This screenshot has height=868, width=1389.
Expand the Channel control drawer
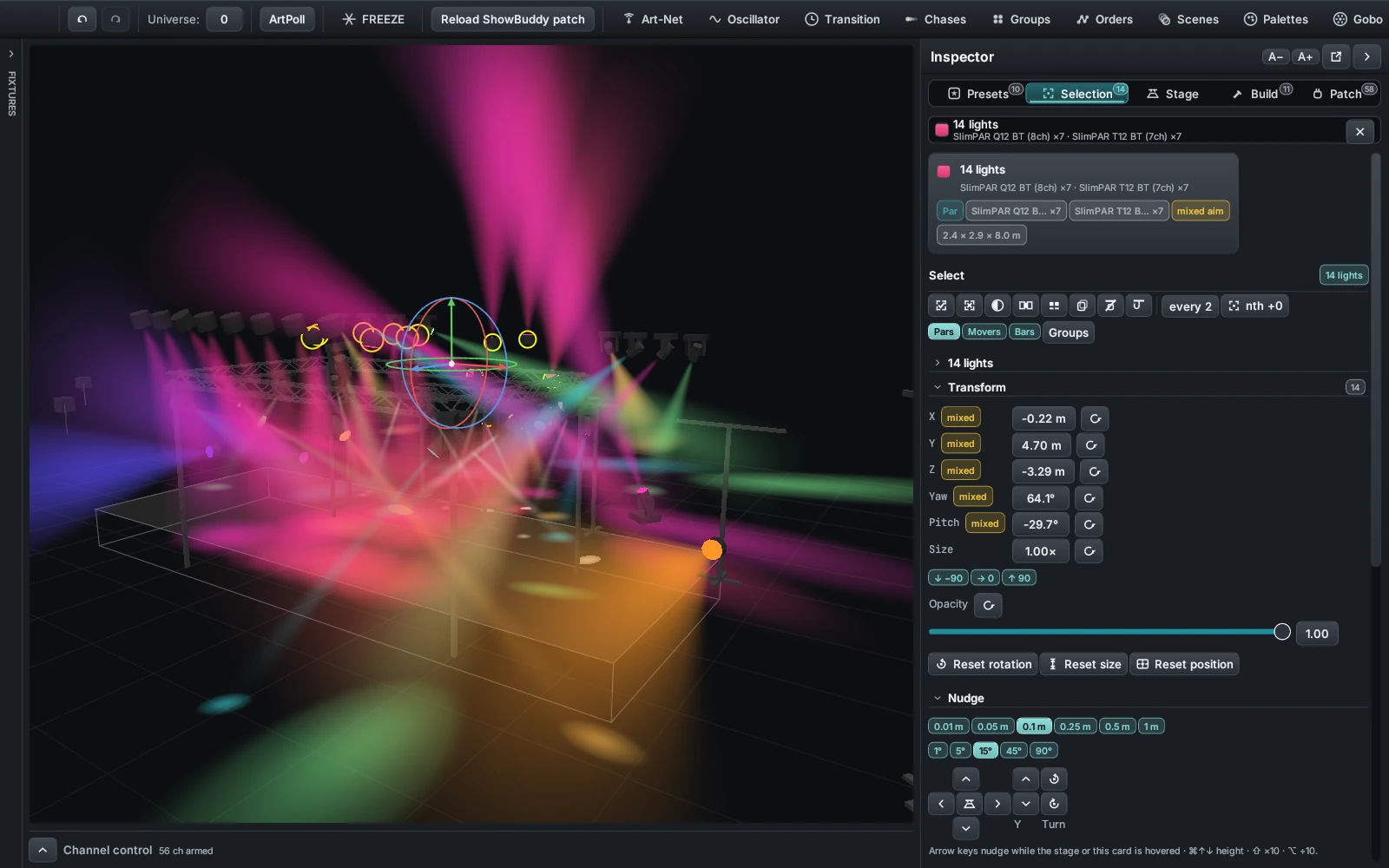coord(43,850)
